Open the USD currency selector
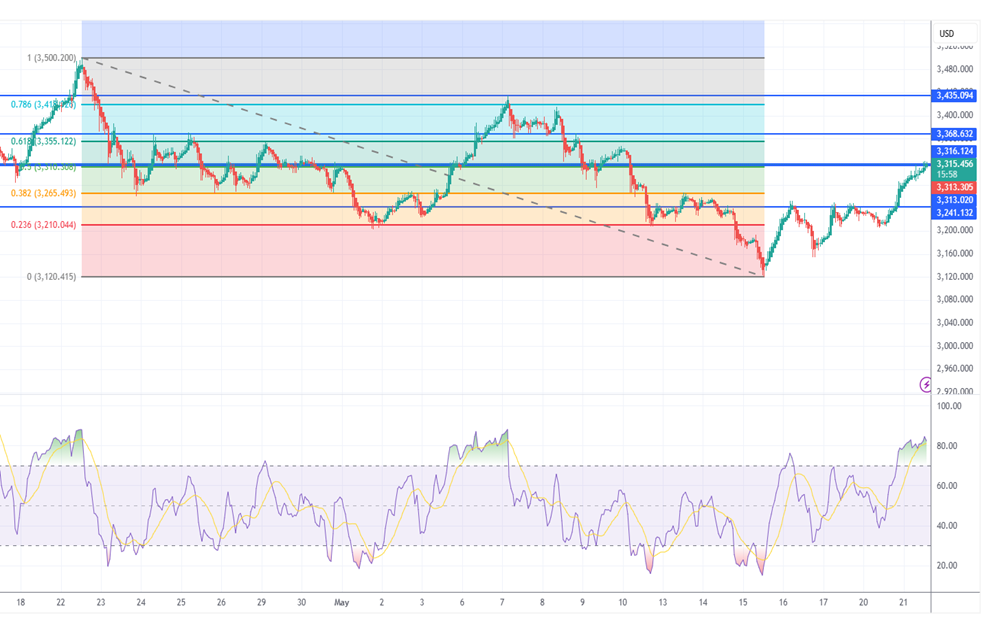The height and width of the screenshot is (622, 987). (x=946, y=33)
